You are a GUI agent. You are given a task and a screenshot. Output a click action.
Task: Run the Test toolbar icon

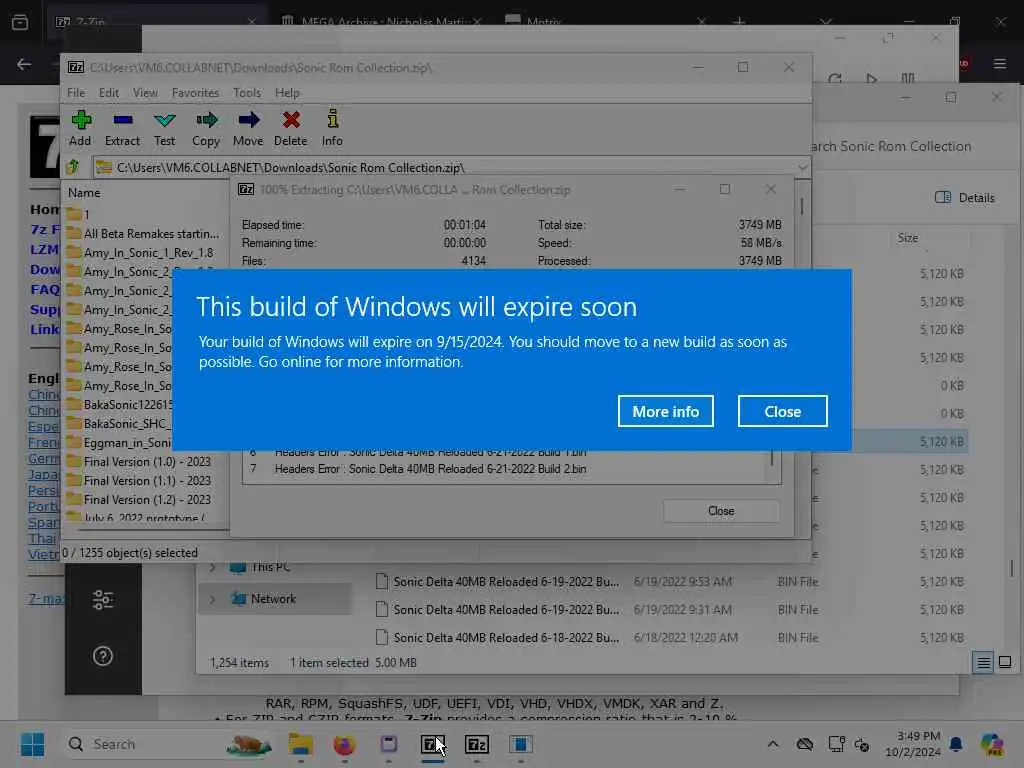(x=165, y=128)
